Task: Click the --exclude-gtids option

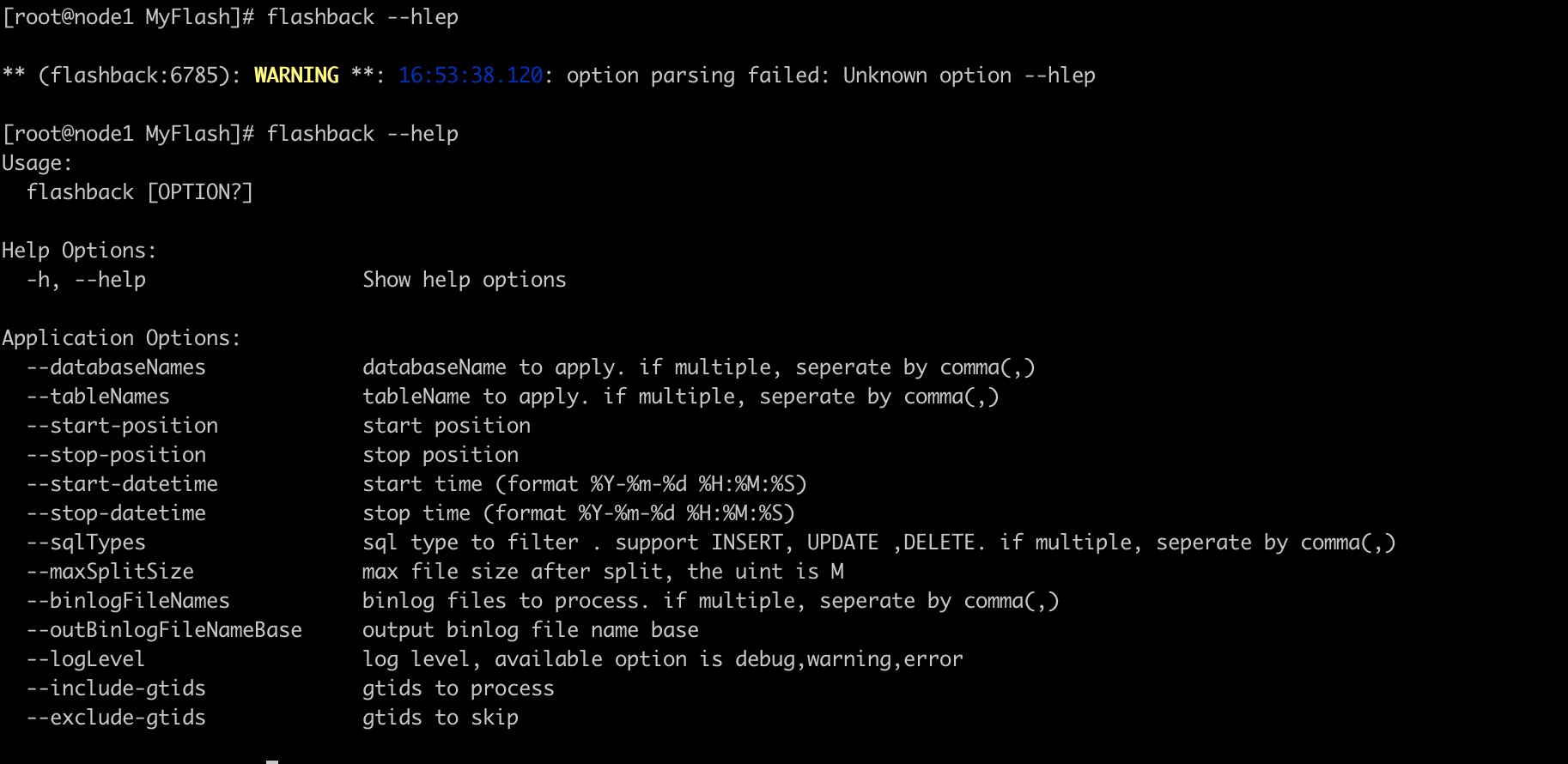Action: (x=116, y=718)
